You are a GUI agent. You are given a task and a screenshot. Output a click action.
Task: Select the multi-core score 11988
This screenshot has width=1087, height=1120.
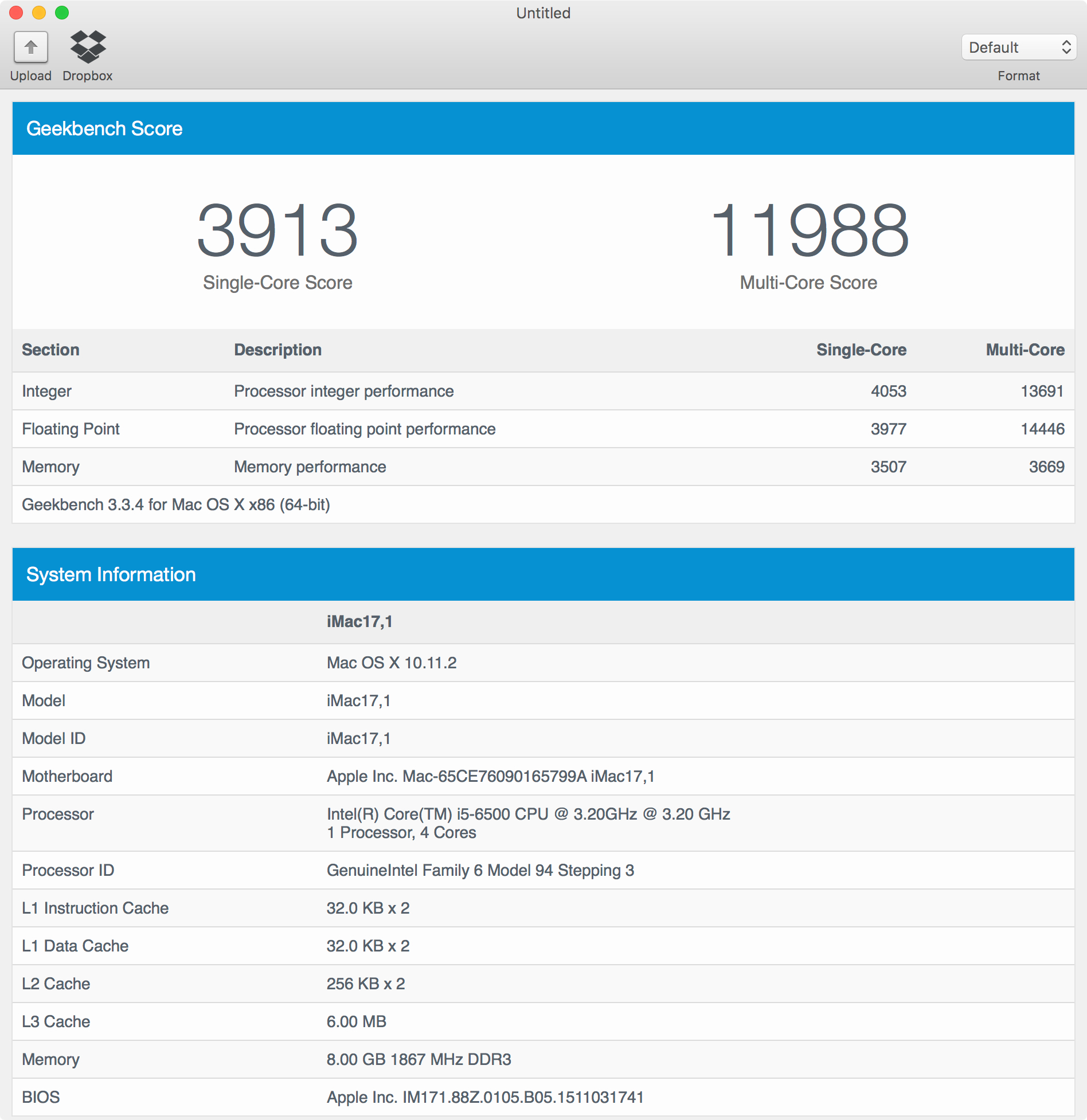click(809, 230)
